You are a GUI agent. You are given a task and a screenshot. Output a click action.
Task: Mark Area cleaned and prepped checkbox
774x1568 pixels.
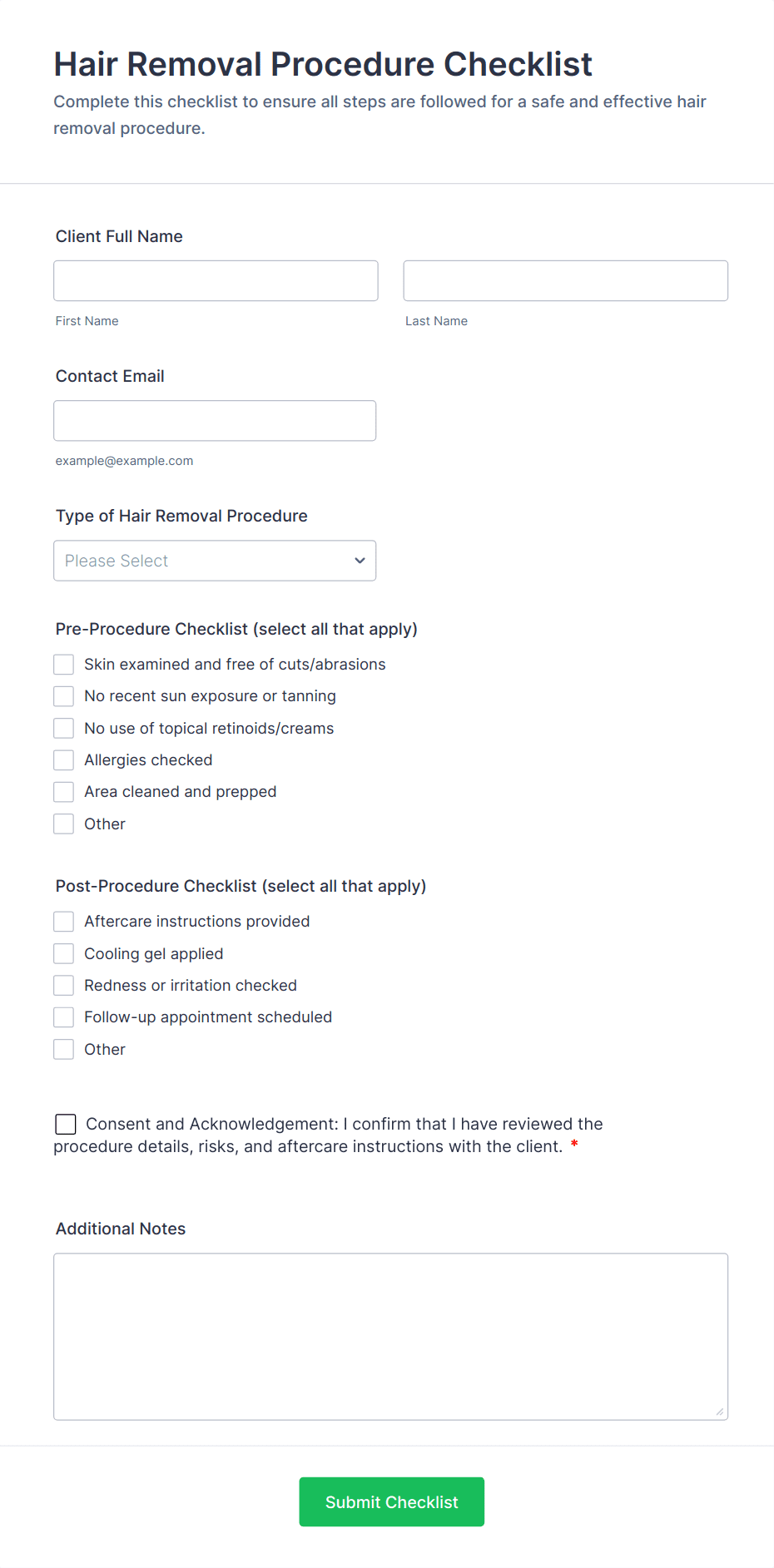(x=64, y=792)
